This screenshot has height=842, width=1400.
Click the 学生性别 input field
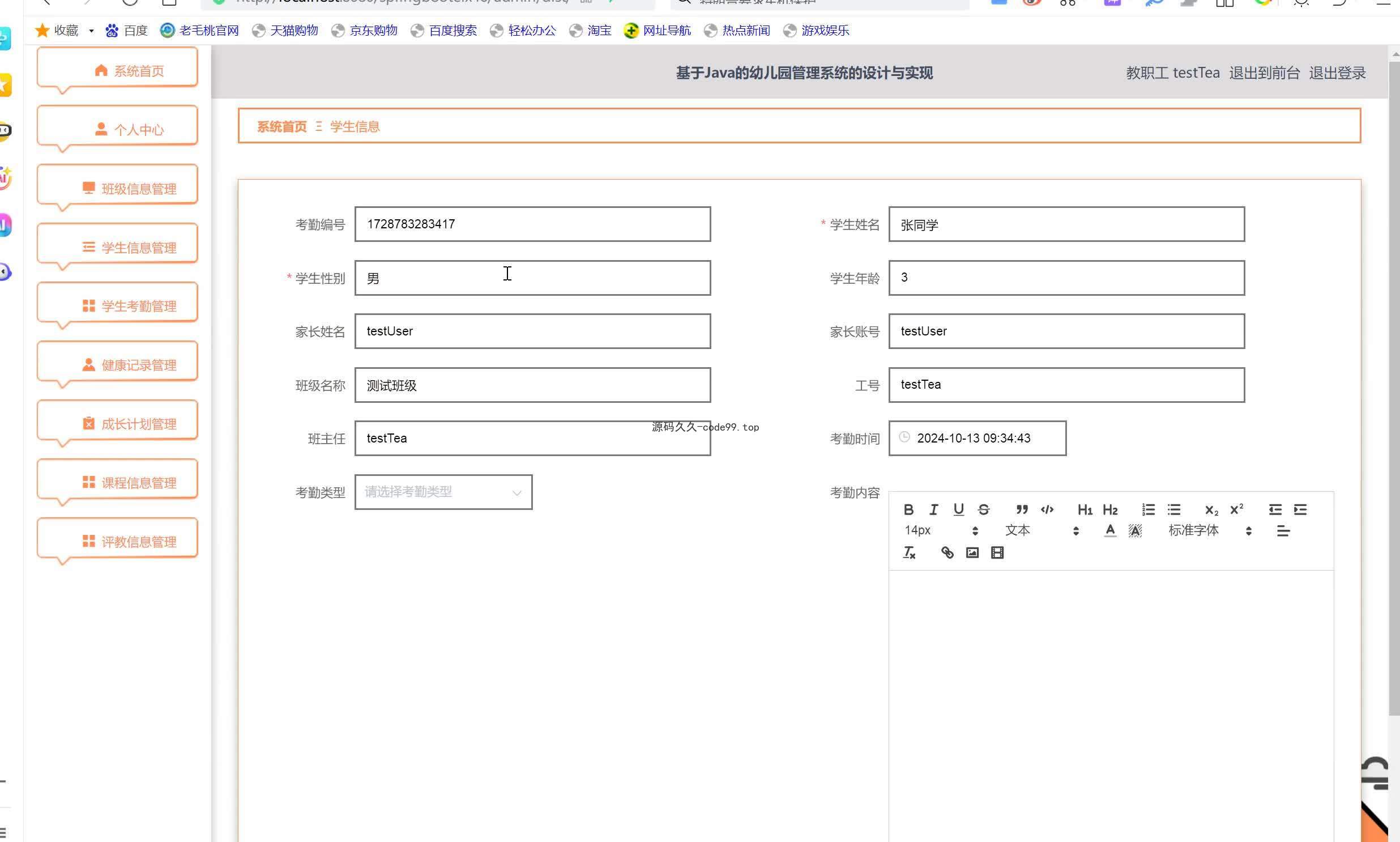pos(532,278)
